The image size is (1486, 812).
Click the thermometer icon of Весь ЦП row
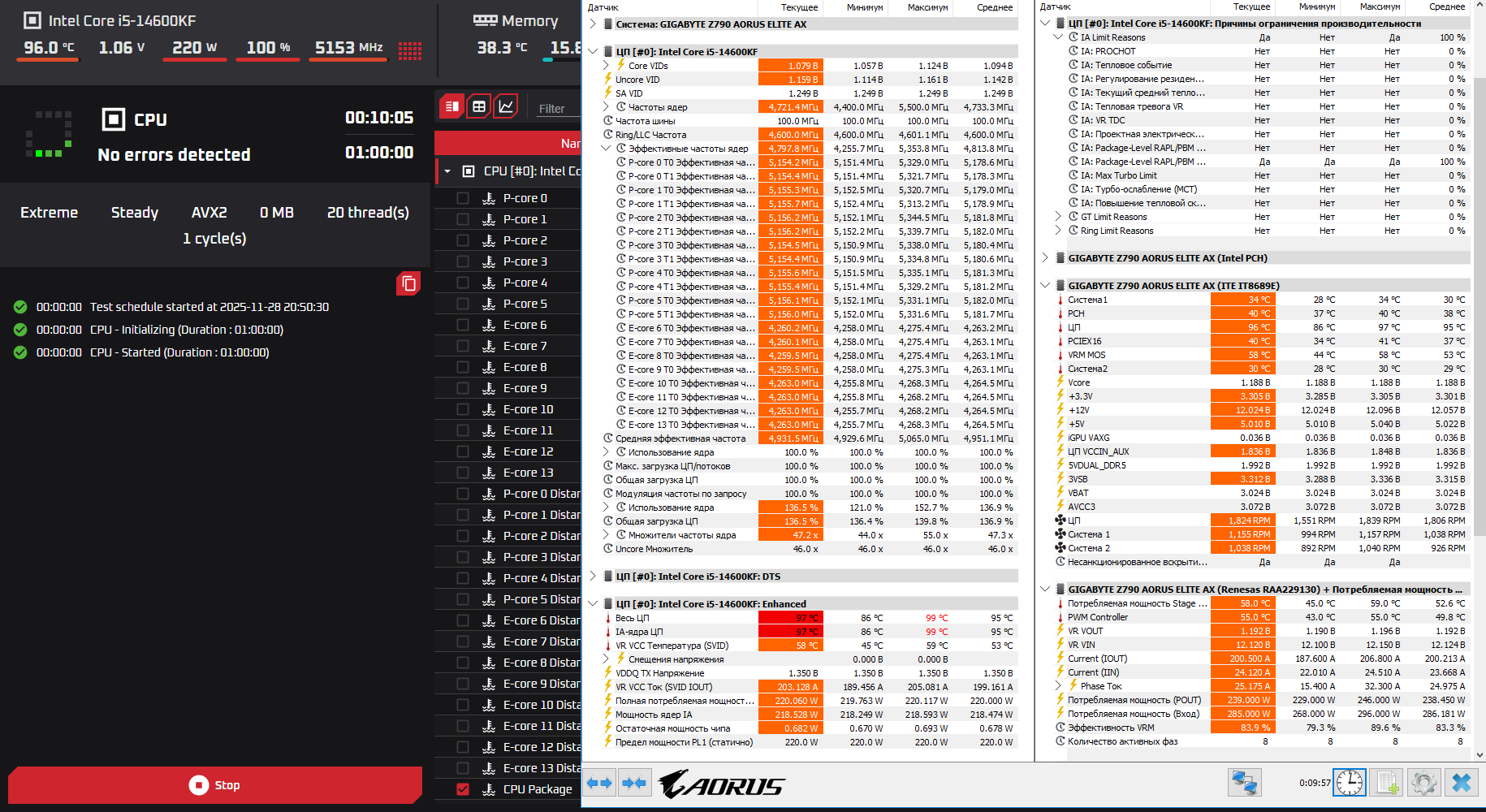coord(607,618)
